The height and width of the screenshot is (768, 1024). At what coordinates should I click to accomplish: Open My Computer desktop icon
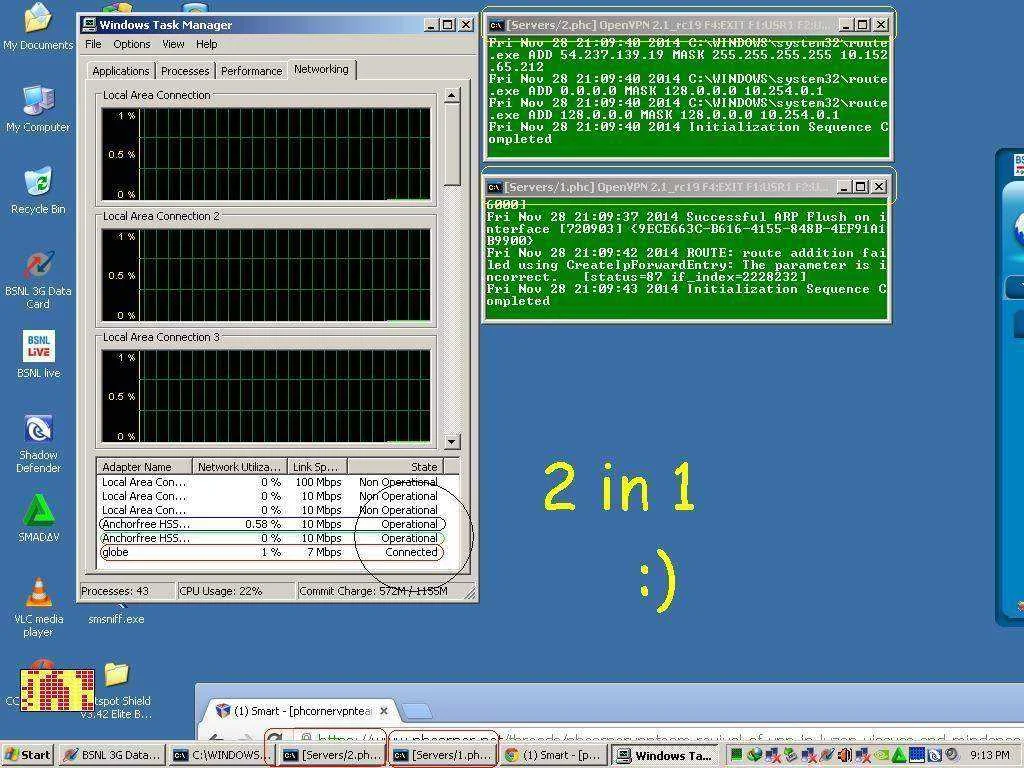click(x=38, y=109)
